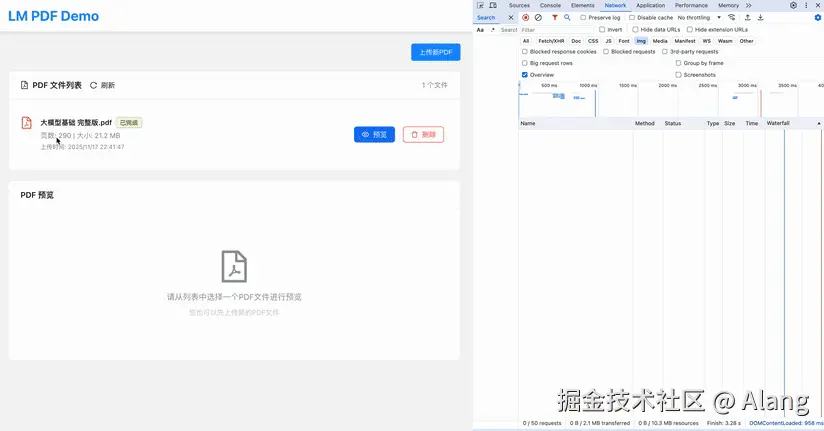The height and width of the screenshot is (431, 824).
Task: Switch to Application tab
Action: pos(651,5)
